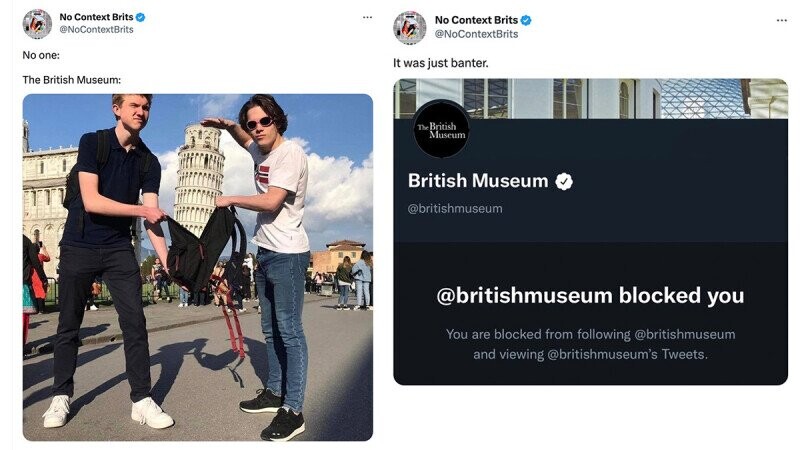Screen dimensions: 800x450
Task: Open the Leaning Tower of Pisa photo
Action: pos(197,267)
